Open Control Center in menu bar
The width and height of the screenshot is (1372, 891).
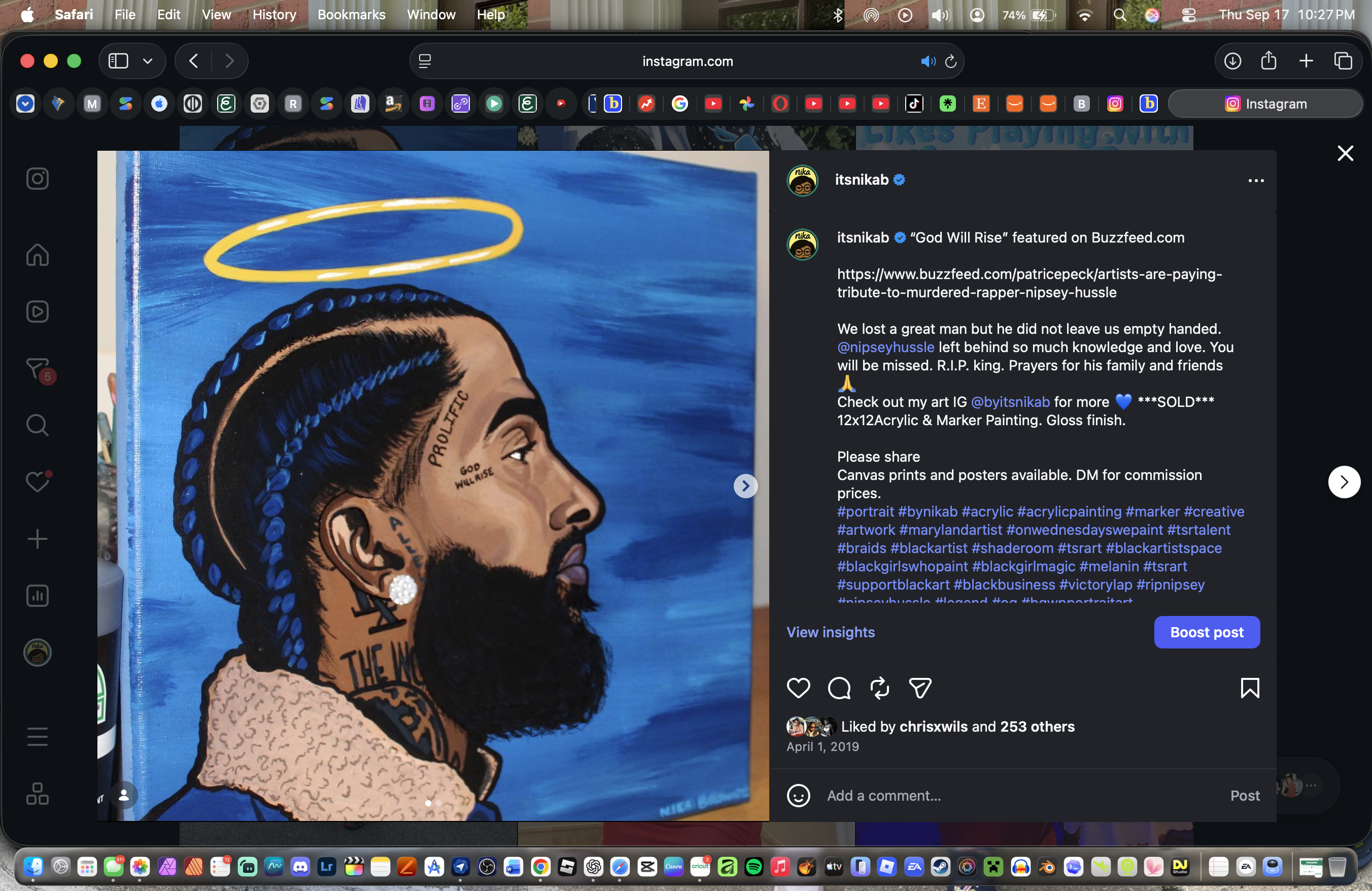click(1188, 15)
